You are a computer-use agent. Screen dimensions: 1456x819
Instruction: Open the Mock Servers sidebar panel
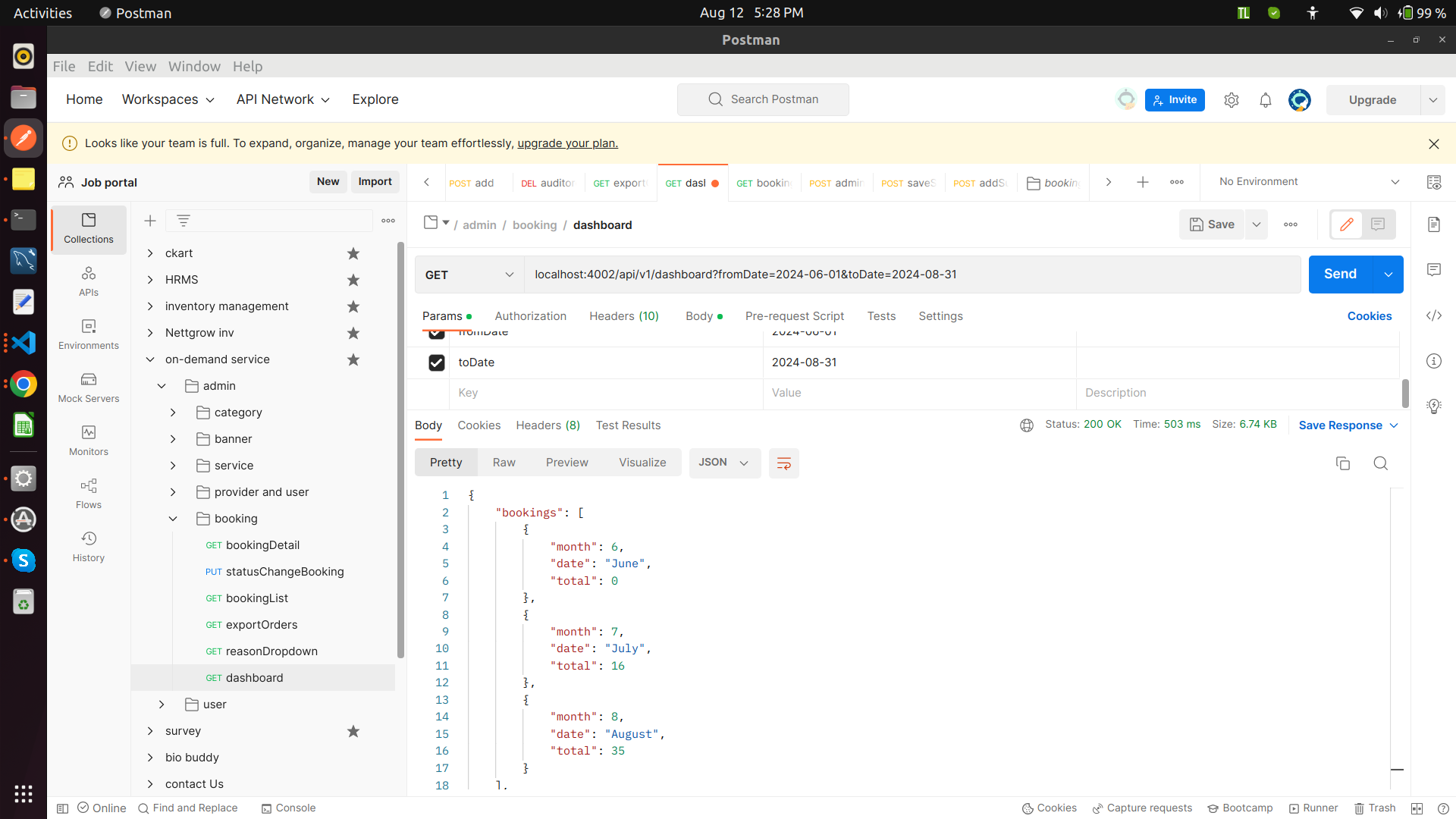click(x=89, y=387)
